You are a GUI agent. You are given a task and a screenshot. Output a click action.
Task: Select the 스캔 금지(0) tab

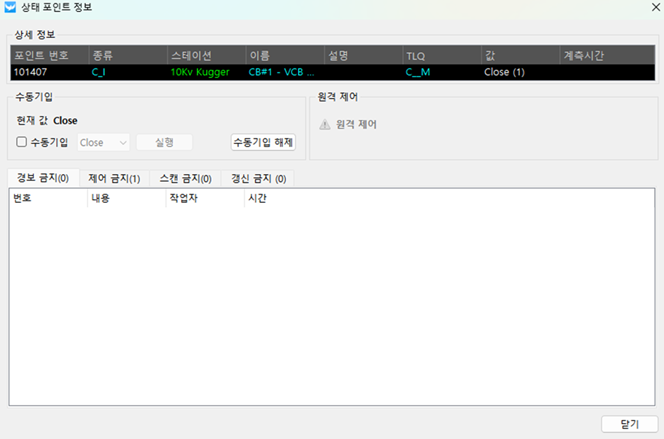pos(185,178)
